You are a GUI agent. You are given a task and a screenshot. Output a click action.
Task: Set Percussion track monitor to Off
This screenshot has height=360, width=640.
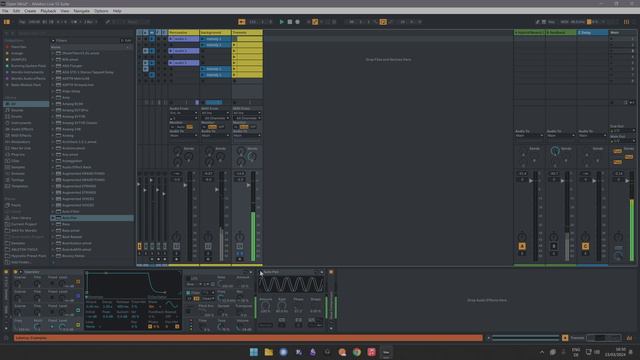point(189,127)
